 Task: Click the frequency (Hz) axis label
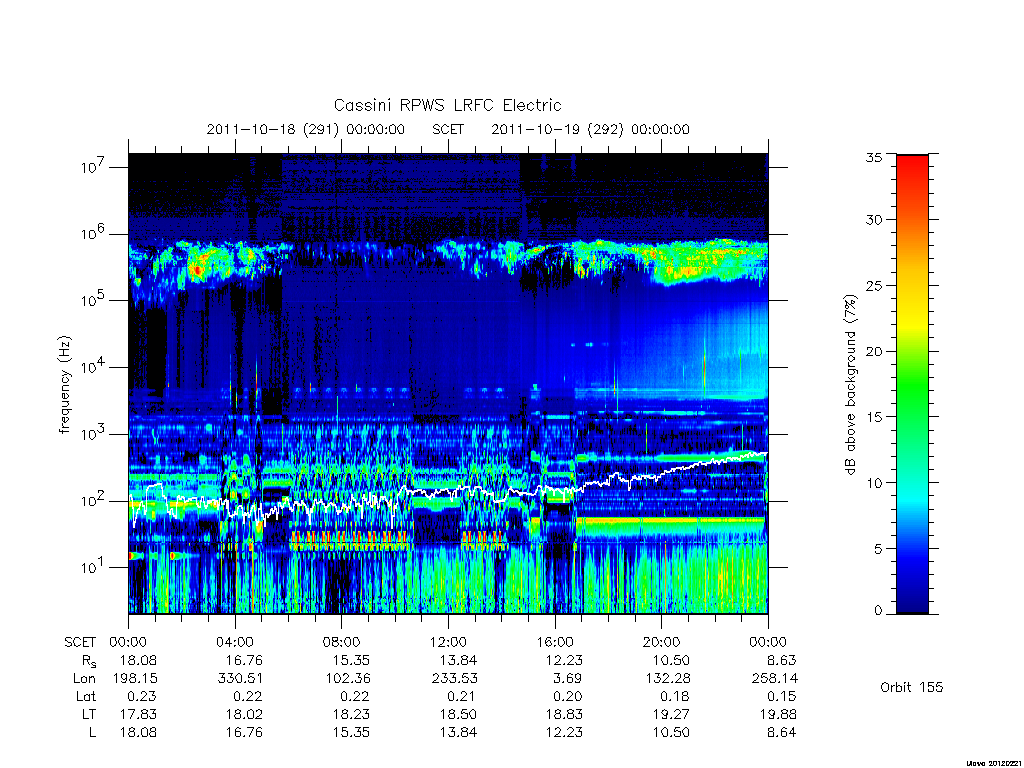pyautogui.click(x=65, y=385)
